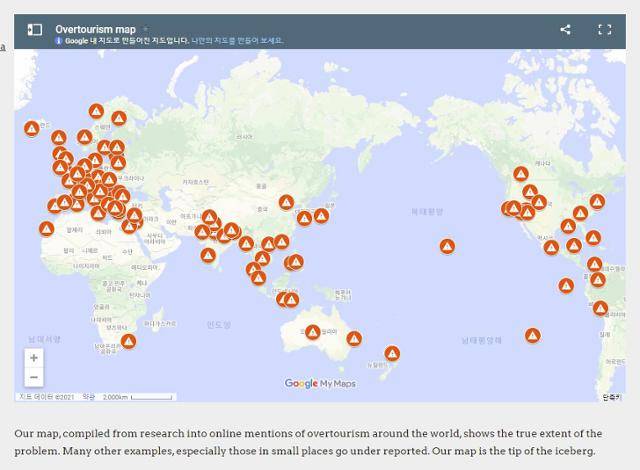Click the Google My Maps logo
This screenshot has width=640, height=470.
click(x=320, y=383)
